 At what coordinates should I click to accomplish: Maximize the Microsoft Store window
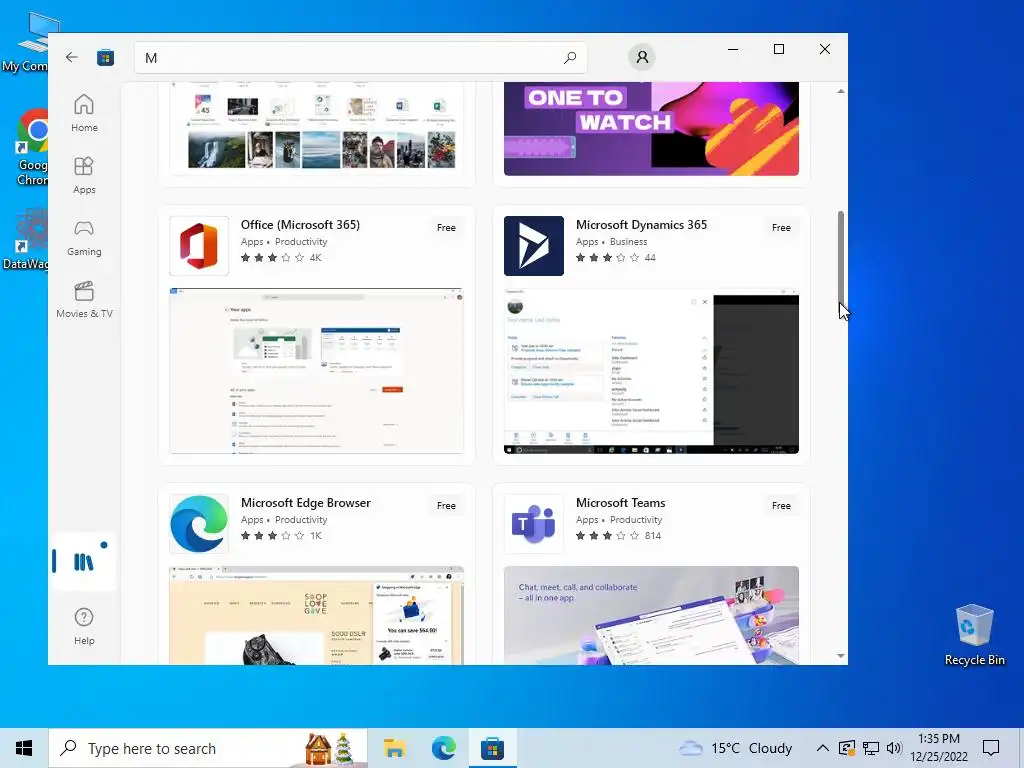point(778,50)
